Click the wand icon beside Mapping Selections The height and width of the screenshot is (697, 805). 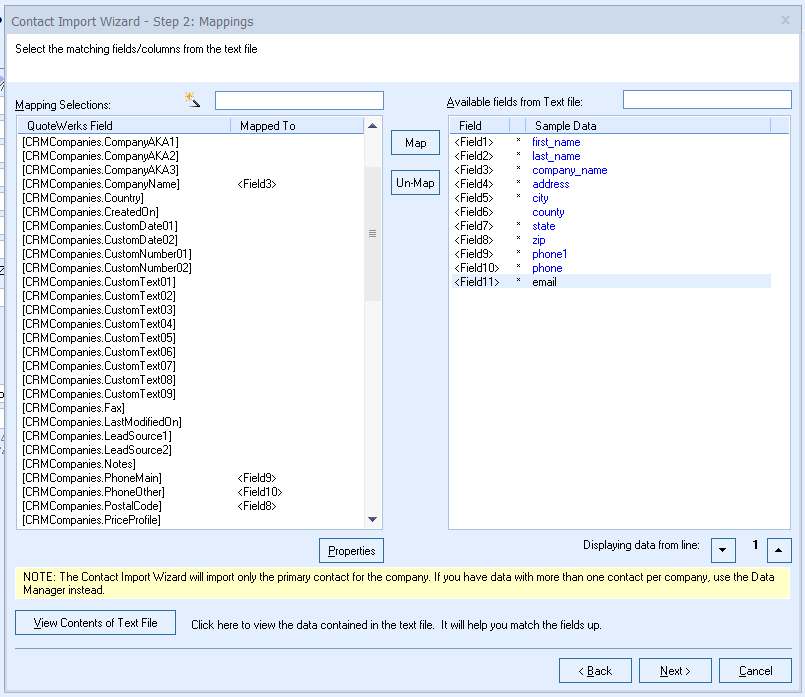coord(193,100)
